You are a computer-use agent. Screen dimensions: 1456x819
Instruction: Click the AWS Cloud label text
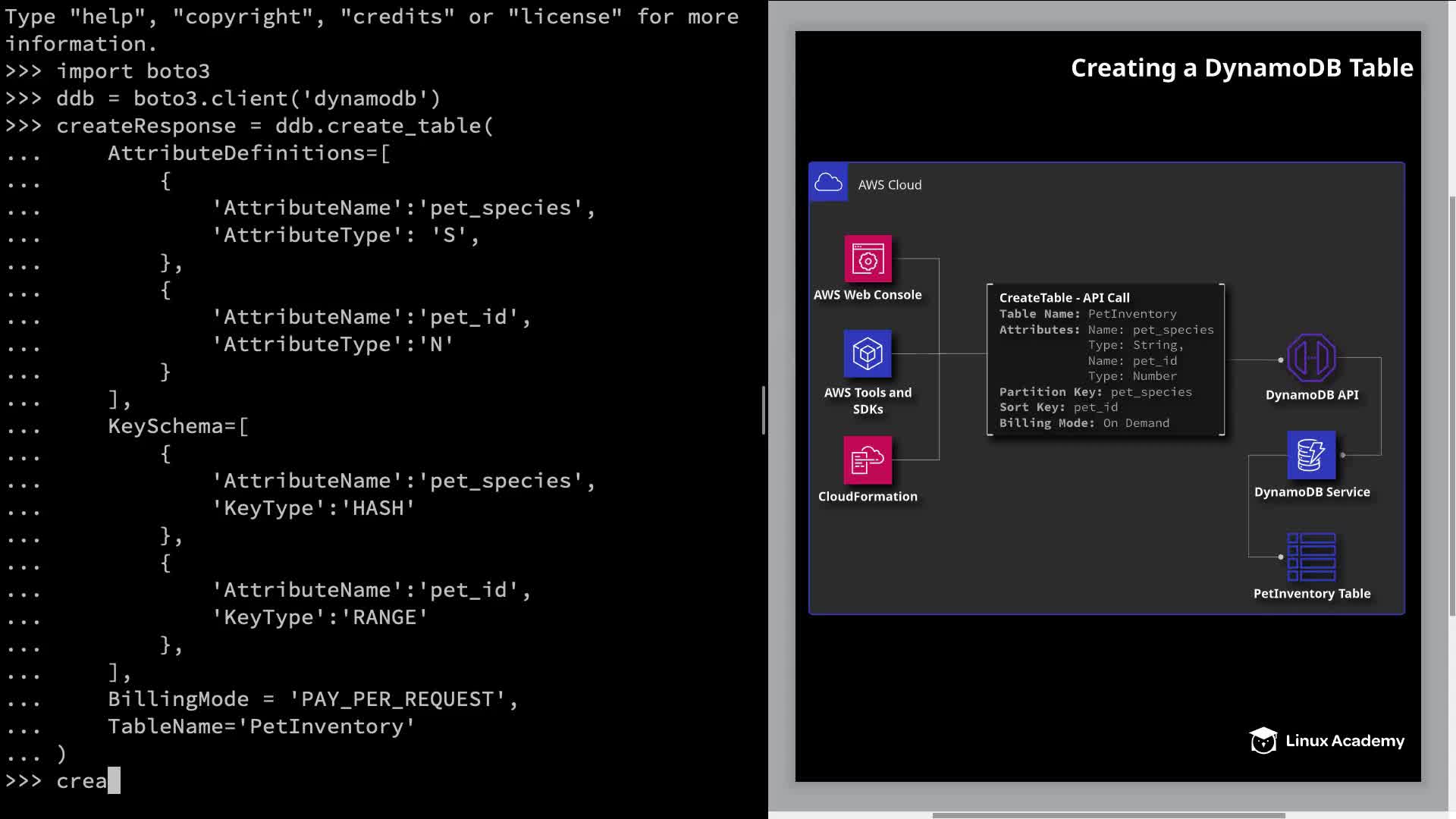(x=890, y=185)
